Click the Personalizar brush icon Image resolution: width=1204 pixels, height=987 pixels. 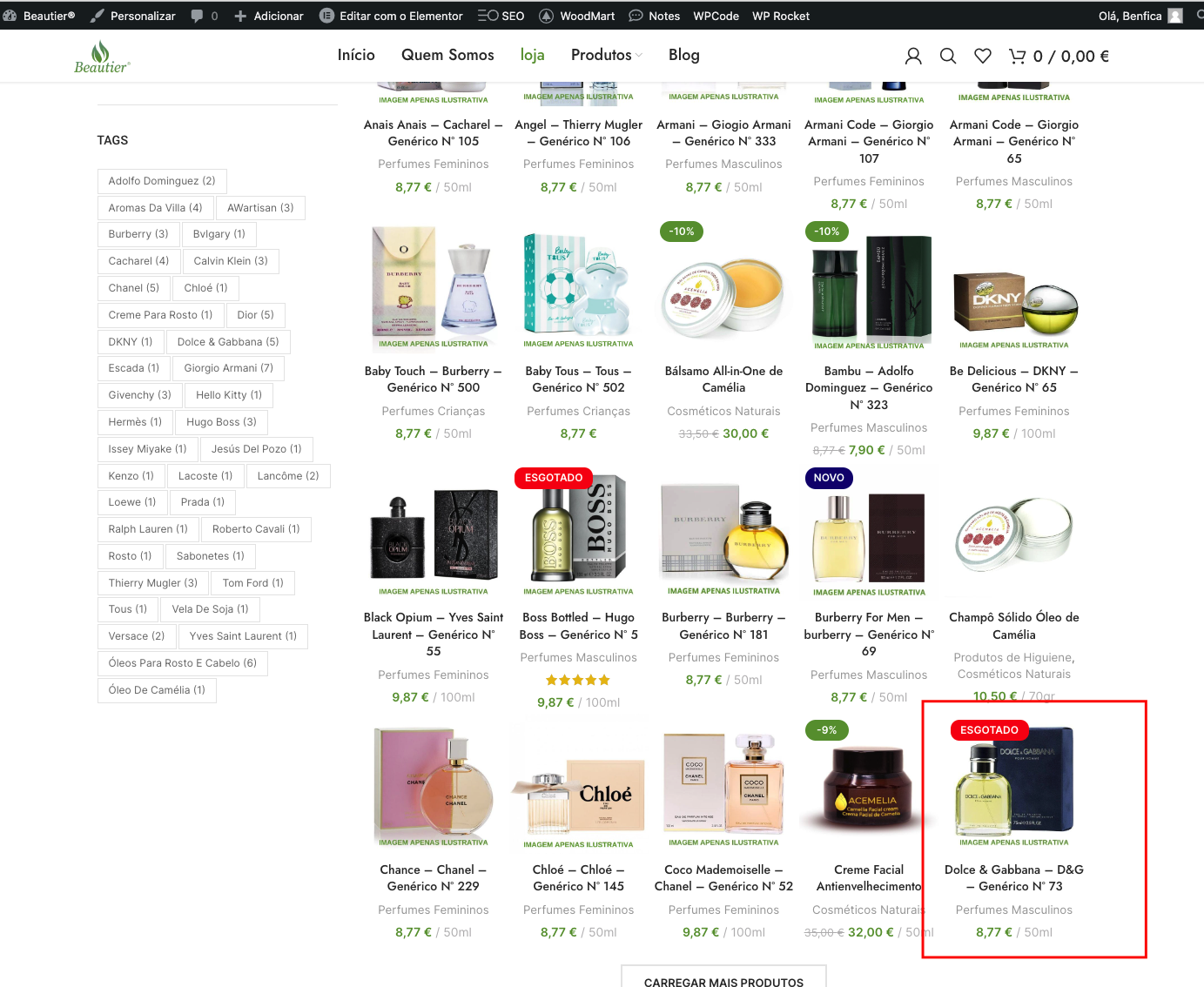point(98,16)
